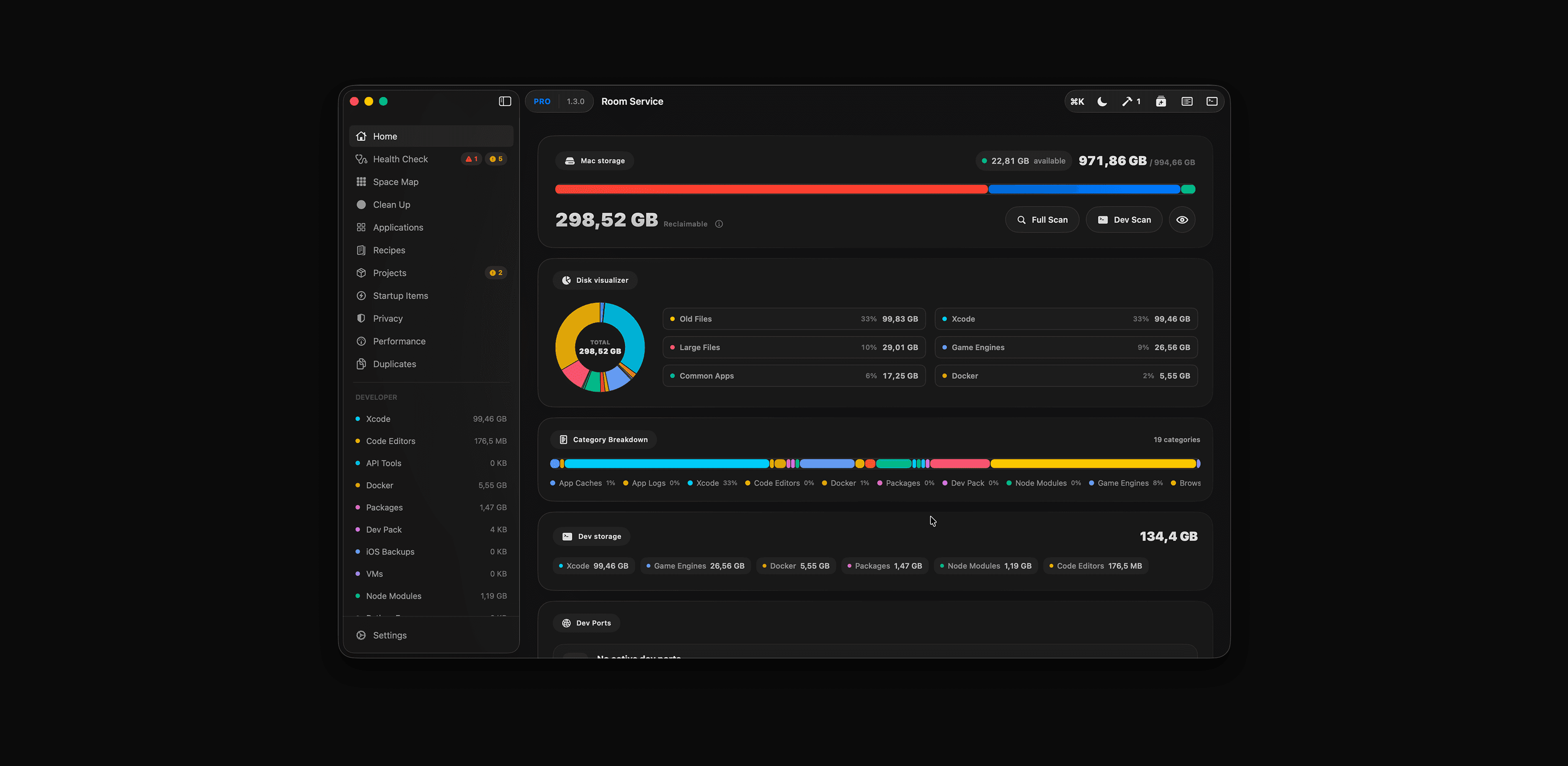Open the Xcode 33% card in Disk visualizer
This screenshot has height=766, width=1568.
pos(1066,319)
